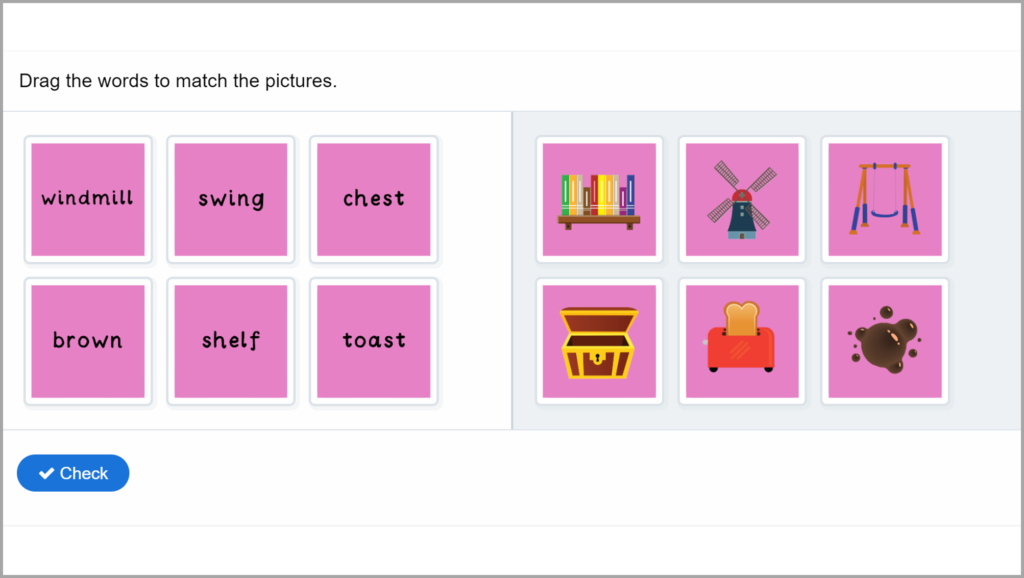Select the "shelf" word card
The image size is (1024, 578).
click(231, 341)
